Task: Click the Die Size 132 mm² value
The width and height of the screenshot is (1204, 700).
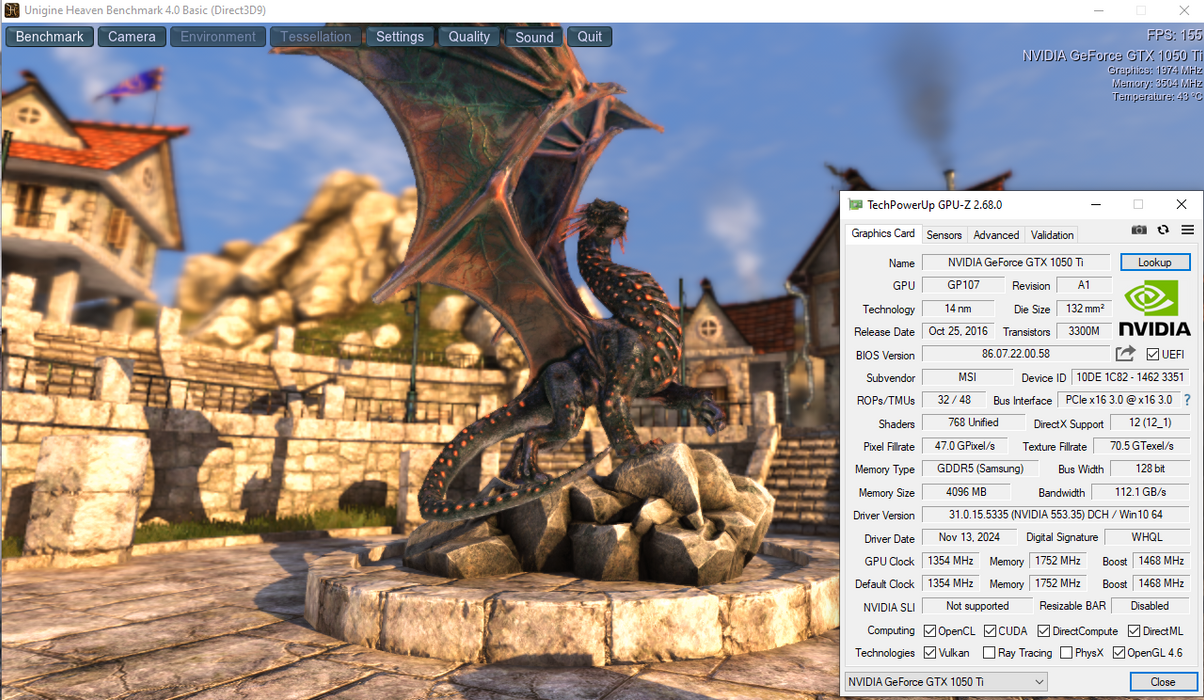Action: coord(1085,309)
